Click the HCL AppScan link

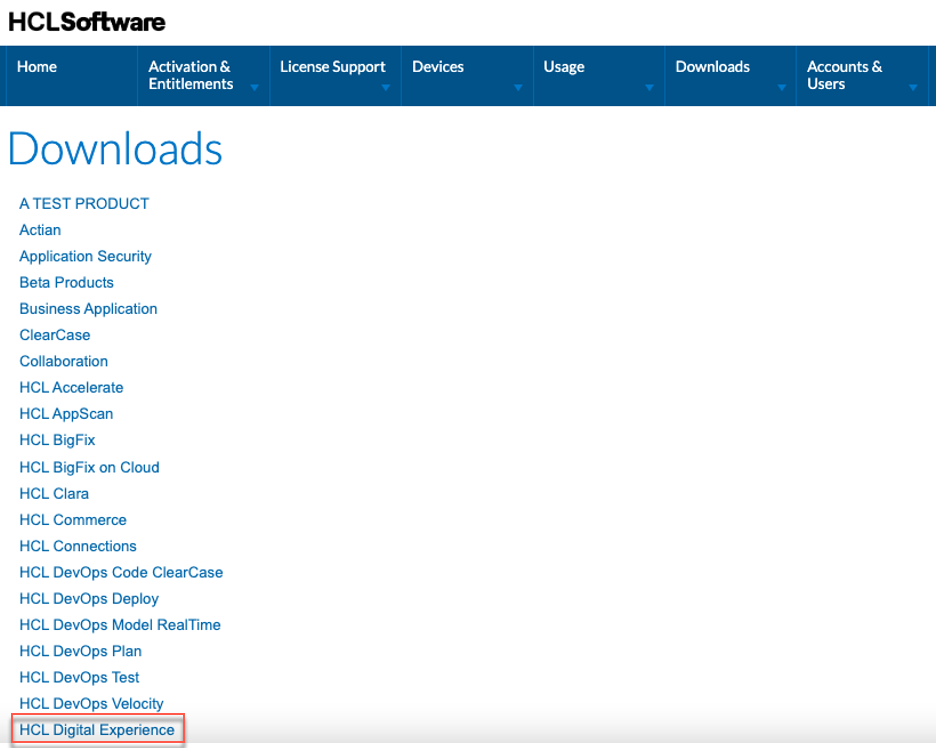[66, 413]
